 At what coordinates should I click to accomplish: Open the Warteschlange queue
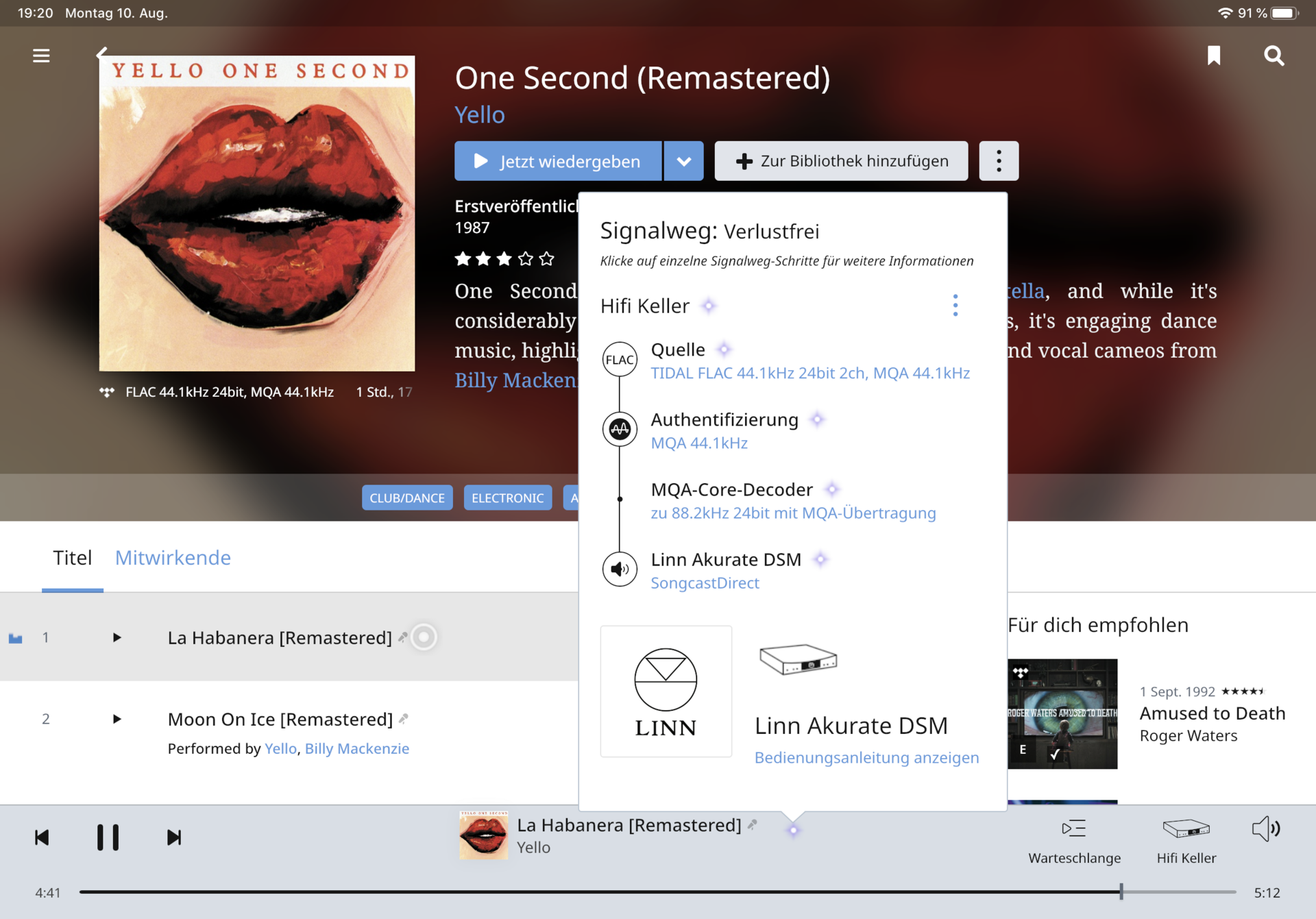pyautogui.click(x=1074, y=842)
